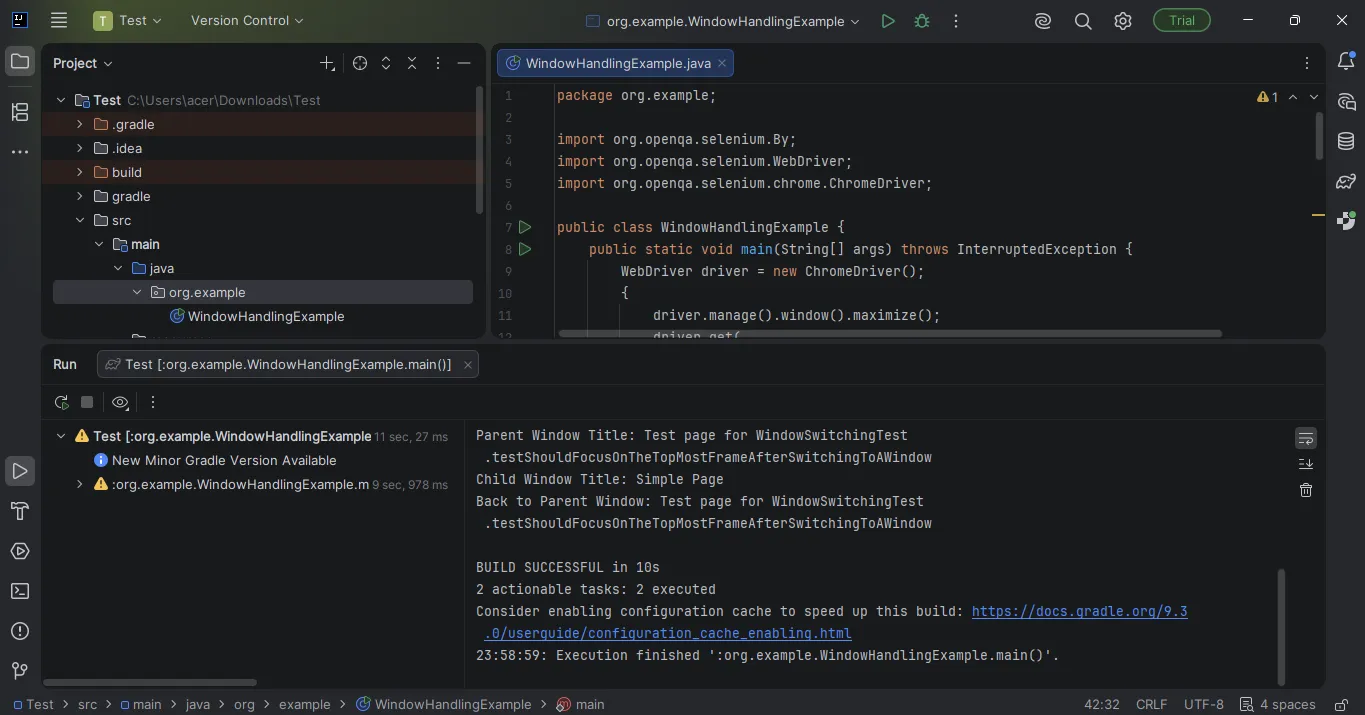Open Run toolbar more options
The width and height of the screenshot is (1365, 715).
153,402
